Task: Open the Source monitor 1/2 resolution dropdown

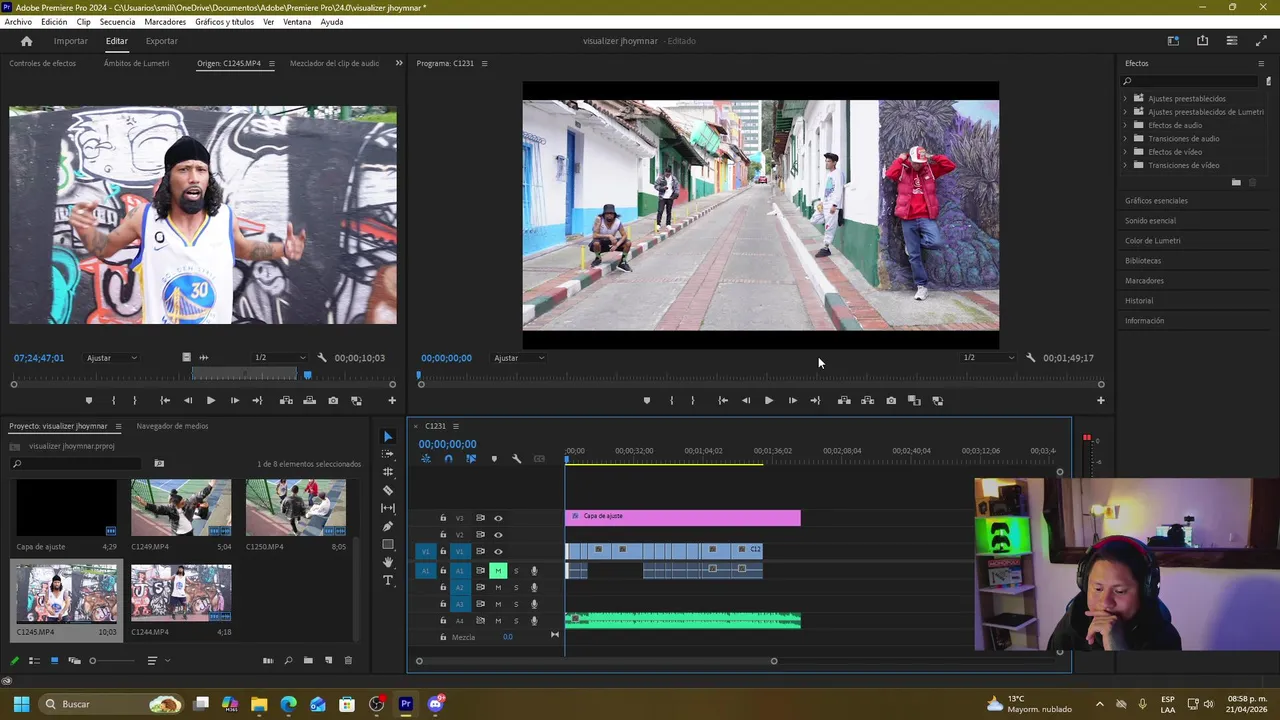Action: click(280, 358)
